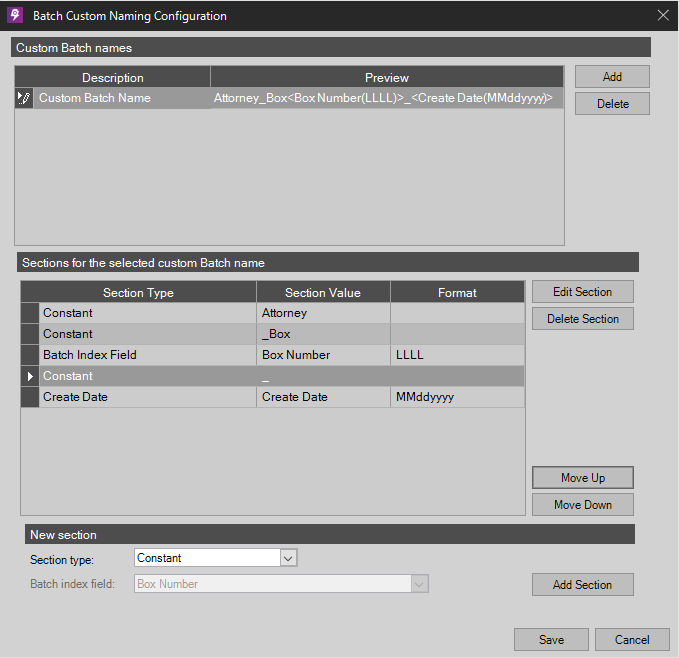
Task: Open the Section type dropdown
Action: click(288, 558)
